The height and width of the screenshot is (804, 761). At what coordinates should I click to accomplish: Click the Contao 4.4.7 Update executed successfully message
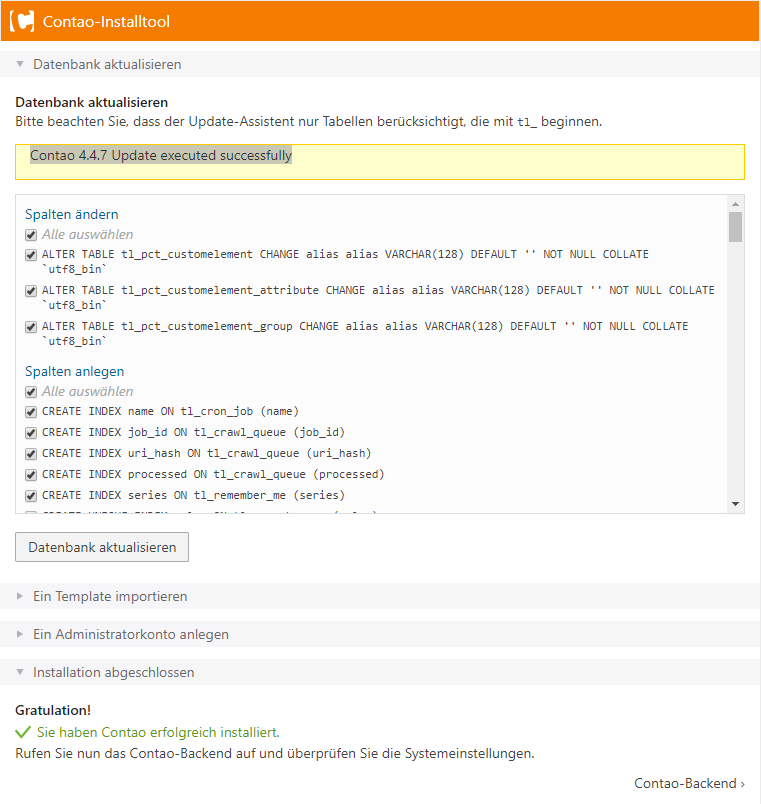pyautogui.click(x=161, y=155)
